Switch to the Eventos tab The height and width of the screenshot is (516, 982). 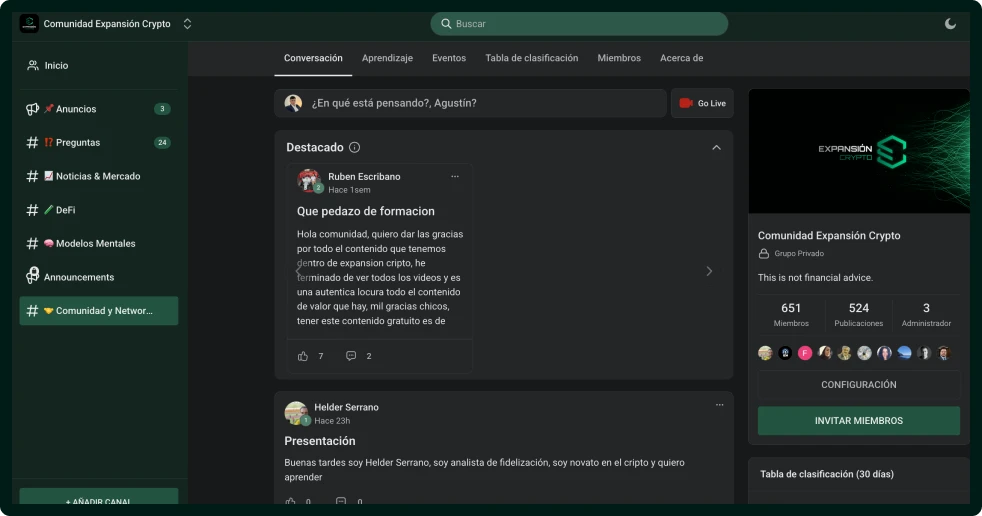click(449, 58)
